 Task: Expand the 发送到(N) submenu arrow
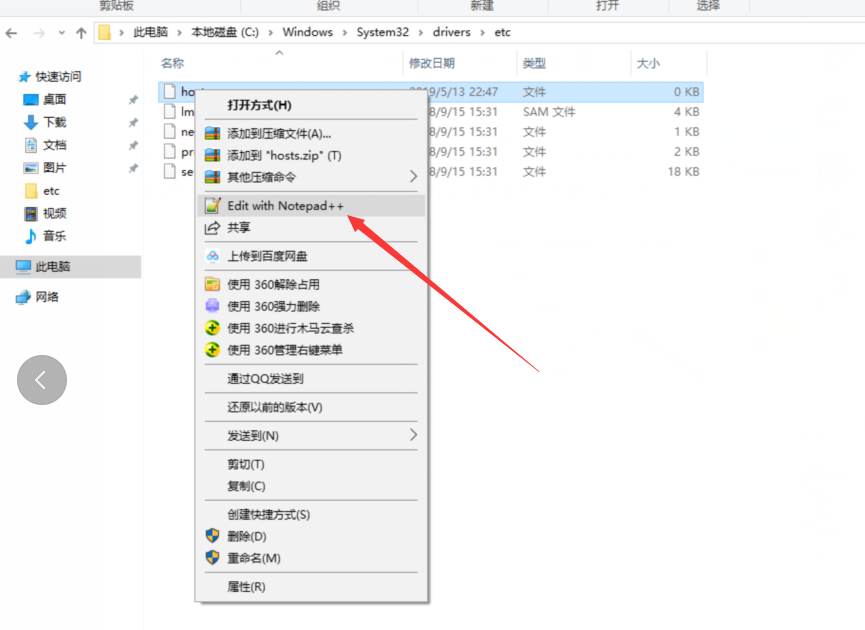point(413,435)
